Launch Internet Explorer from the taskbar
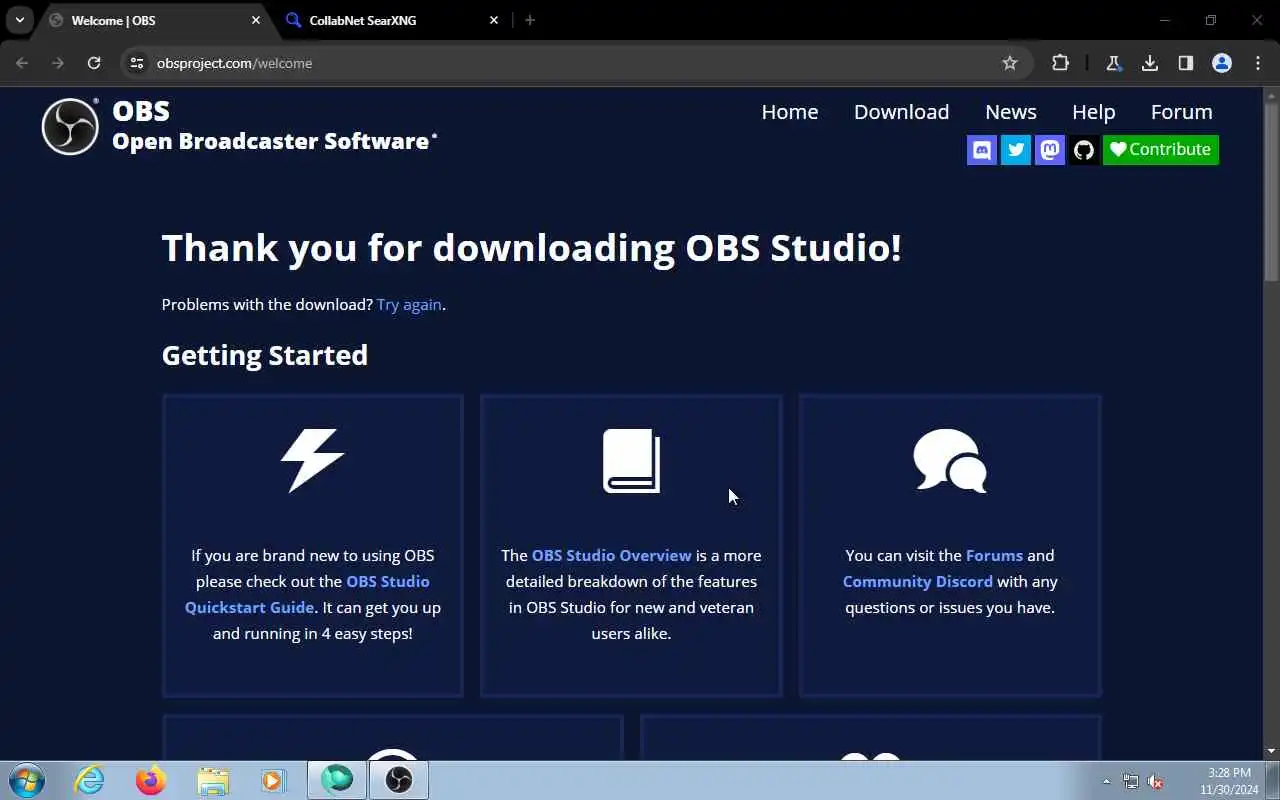Viewport: 1280px width, 800px height. tap(90, 780)
